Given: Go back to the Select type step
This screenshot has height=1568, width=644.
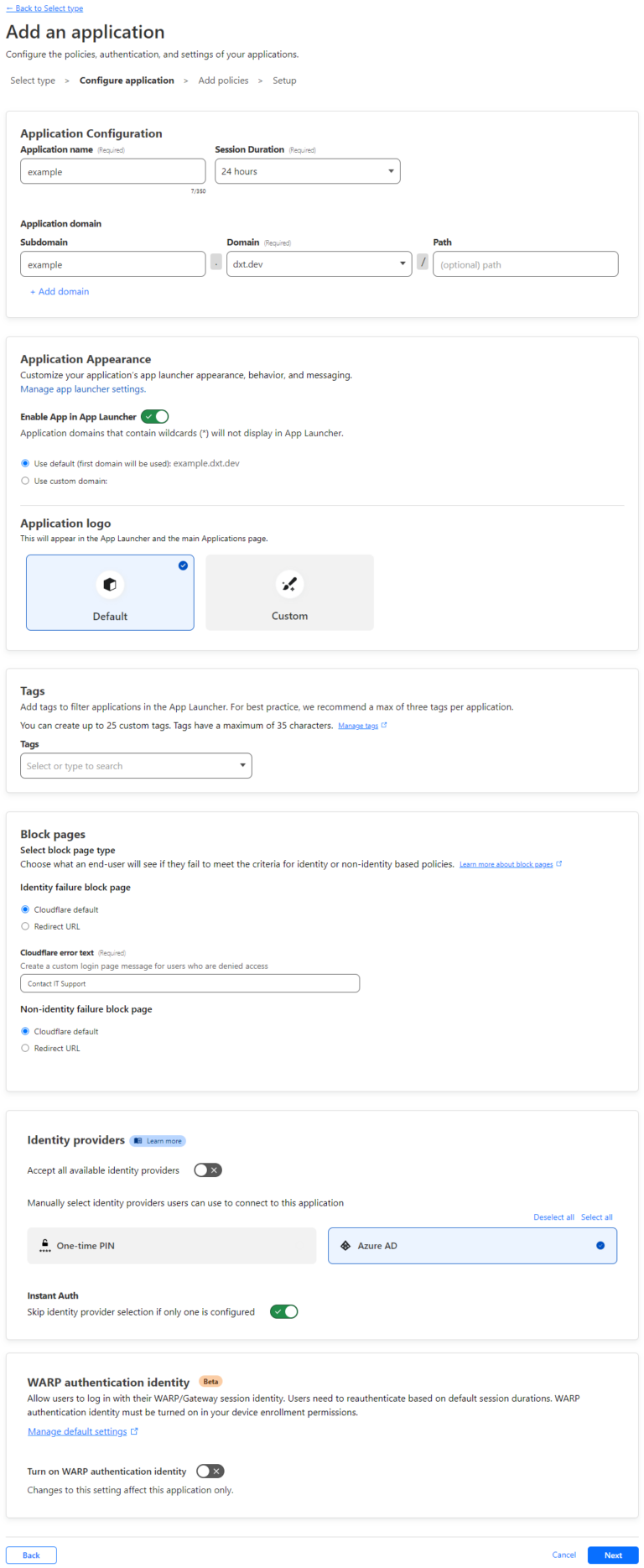Looking at the screenshot, I should tap(44, 8).
